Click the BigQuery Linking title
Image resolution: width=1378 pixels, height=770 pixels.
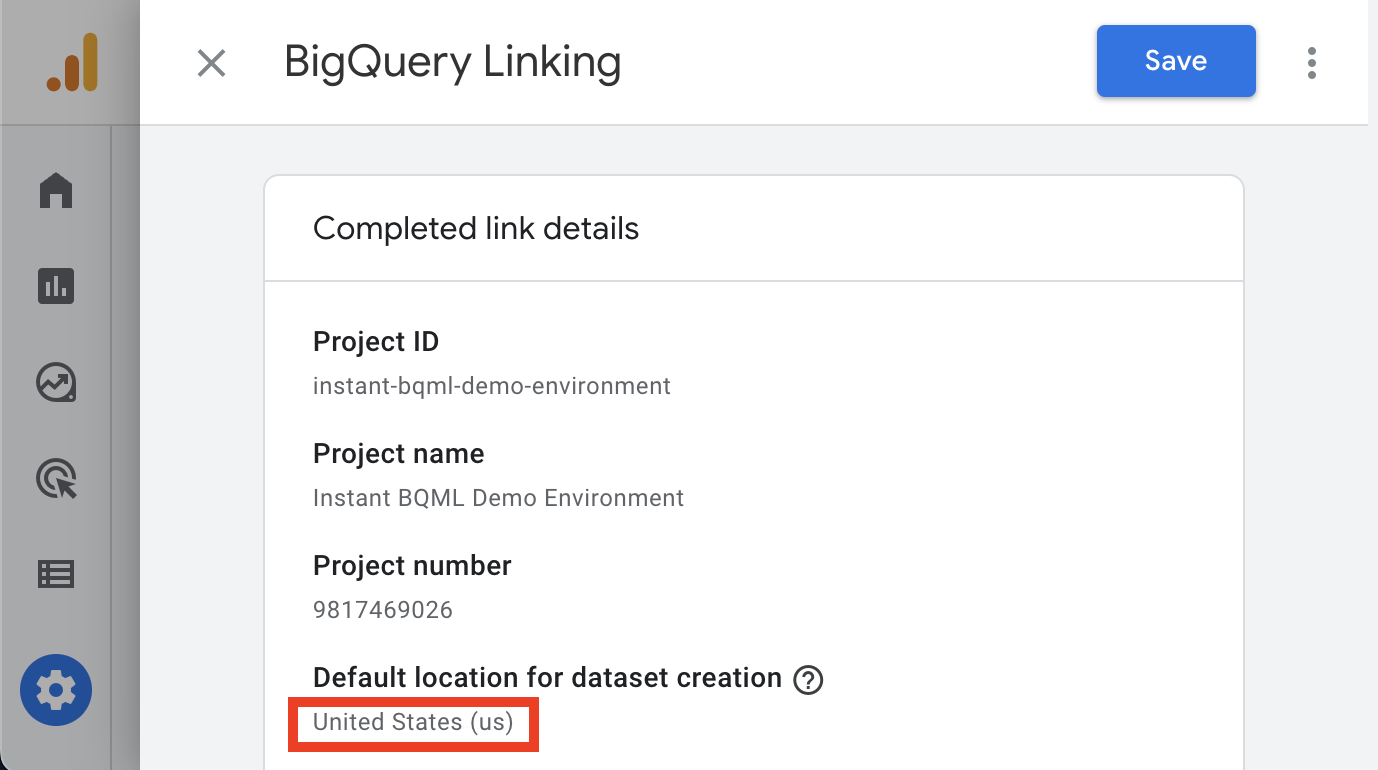pos(453,62)
